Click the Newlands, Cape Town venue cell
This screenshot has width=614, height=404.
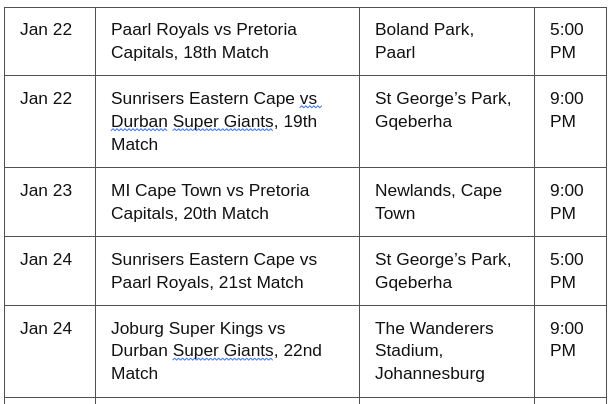tap(447, 202)
